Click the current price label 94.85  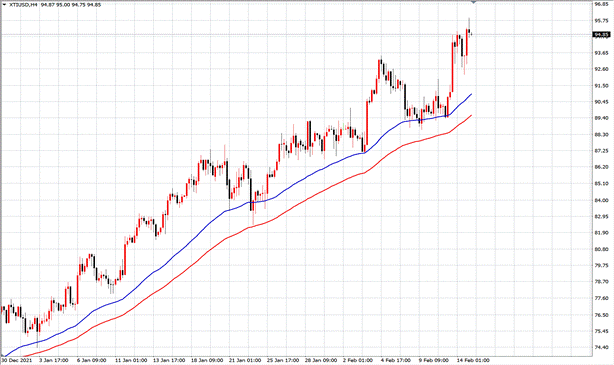[x=601, y=35]
